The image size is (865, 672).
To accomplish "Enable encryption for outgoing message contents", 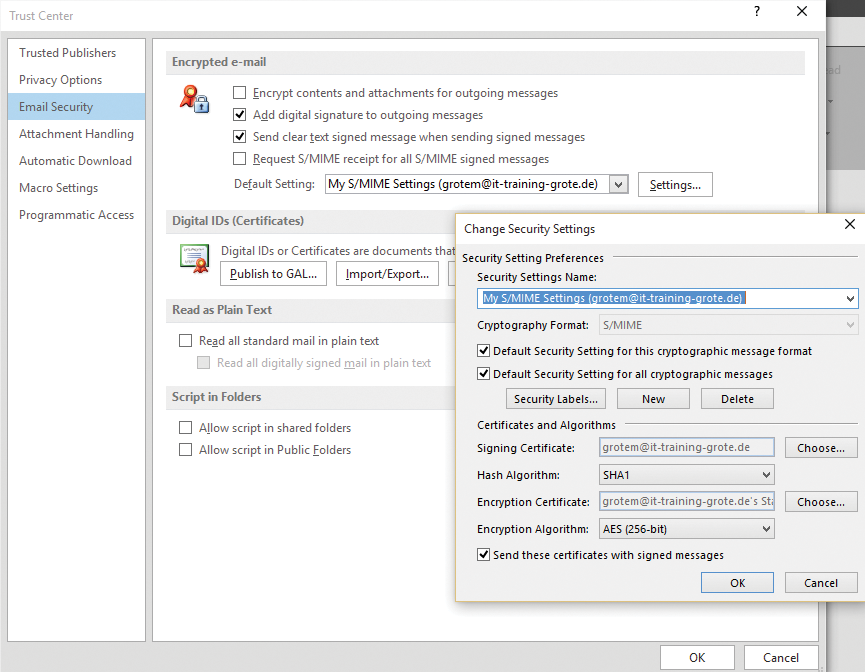I will (x=239, y=93).
